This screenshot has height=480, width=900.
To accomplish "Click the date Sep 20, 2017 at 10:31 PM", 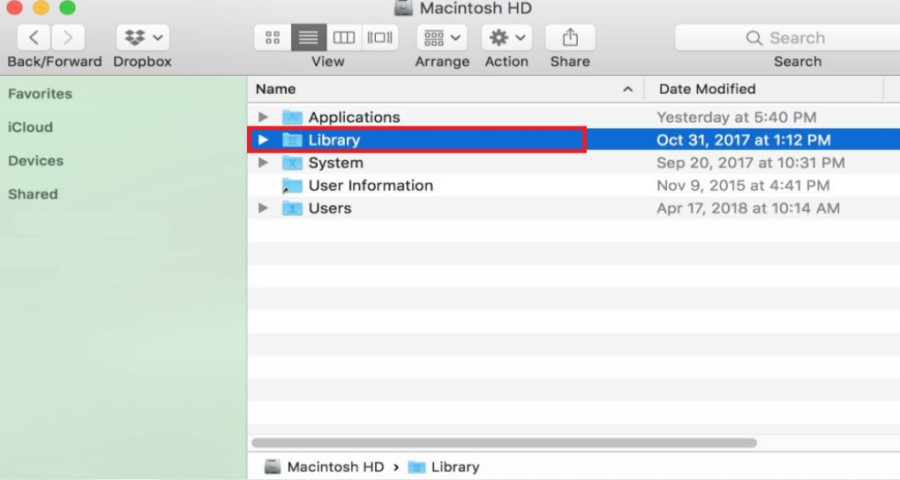I will [x=751, y=162].
